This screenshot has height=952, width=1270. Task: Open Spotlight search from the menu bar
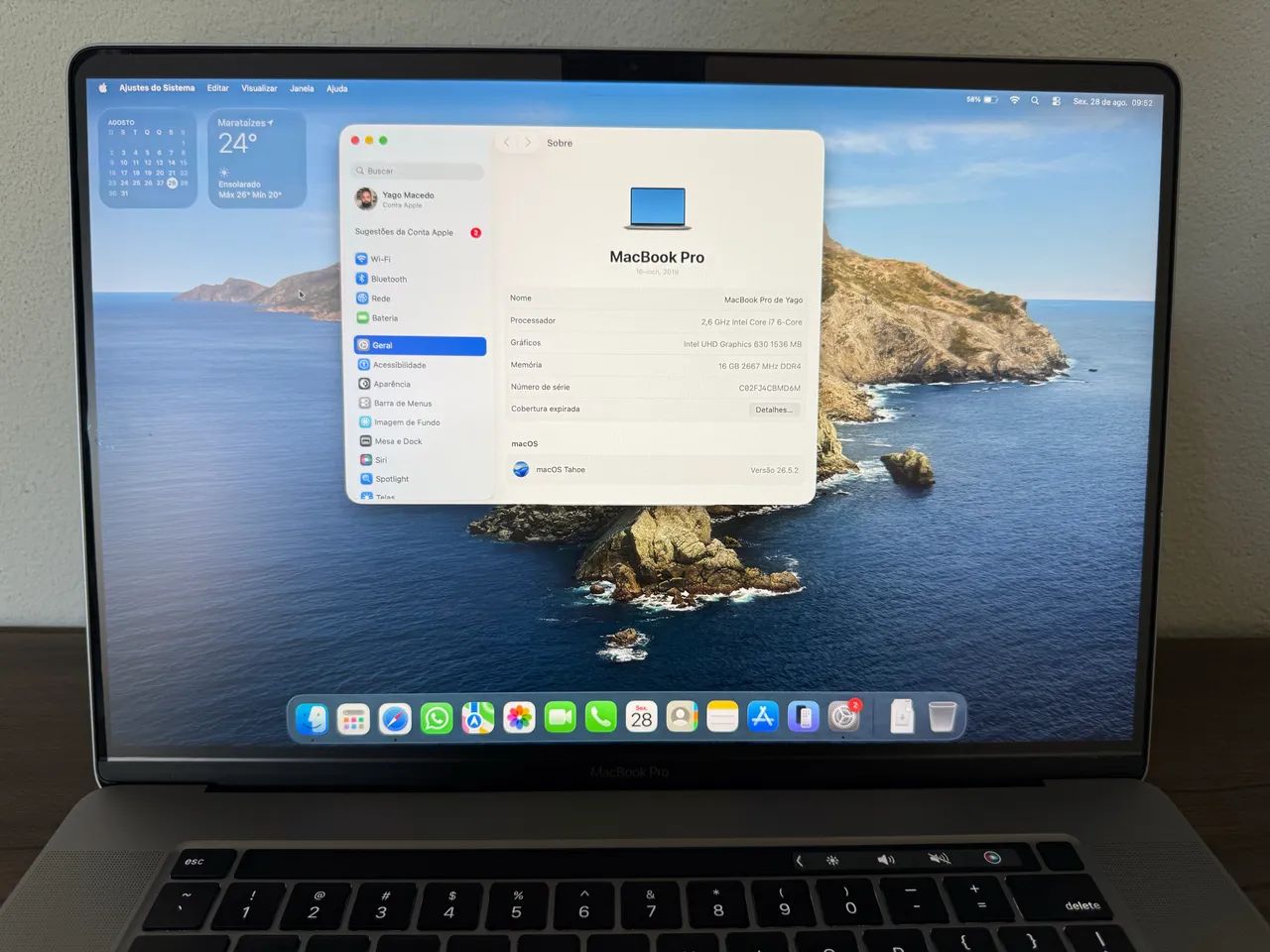[x=1035, y=100]
